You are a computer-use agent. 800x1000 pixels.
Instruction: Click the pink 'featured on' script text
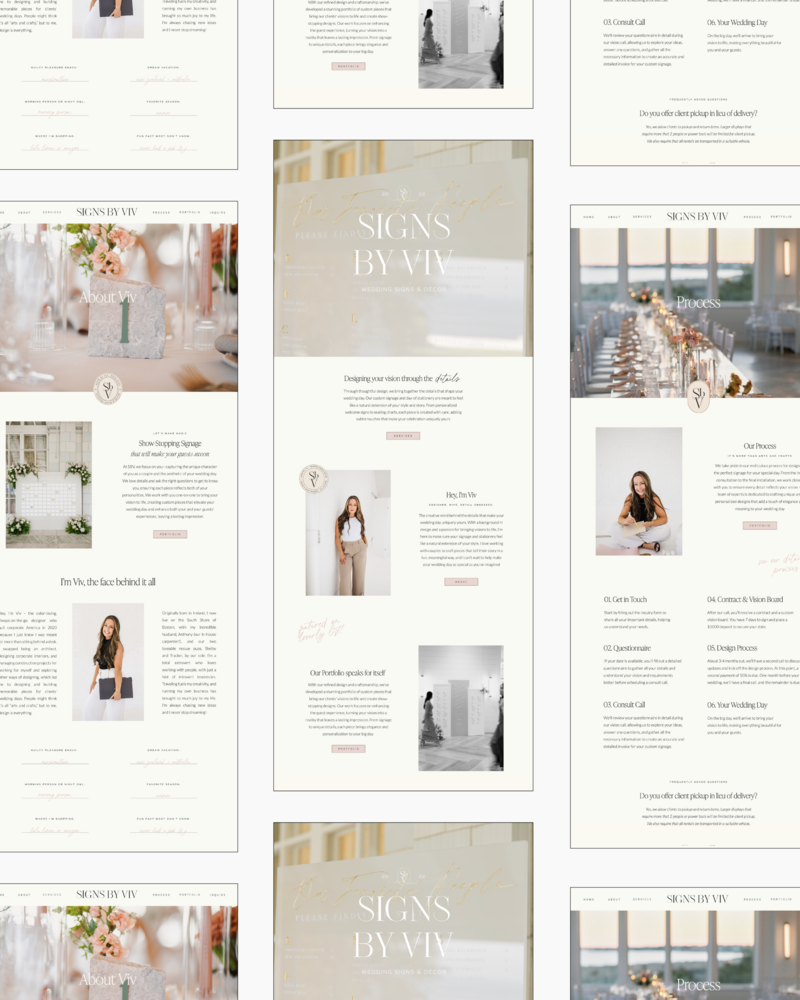[x=321, y=629]
